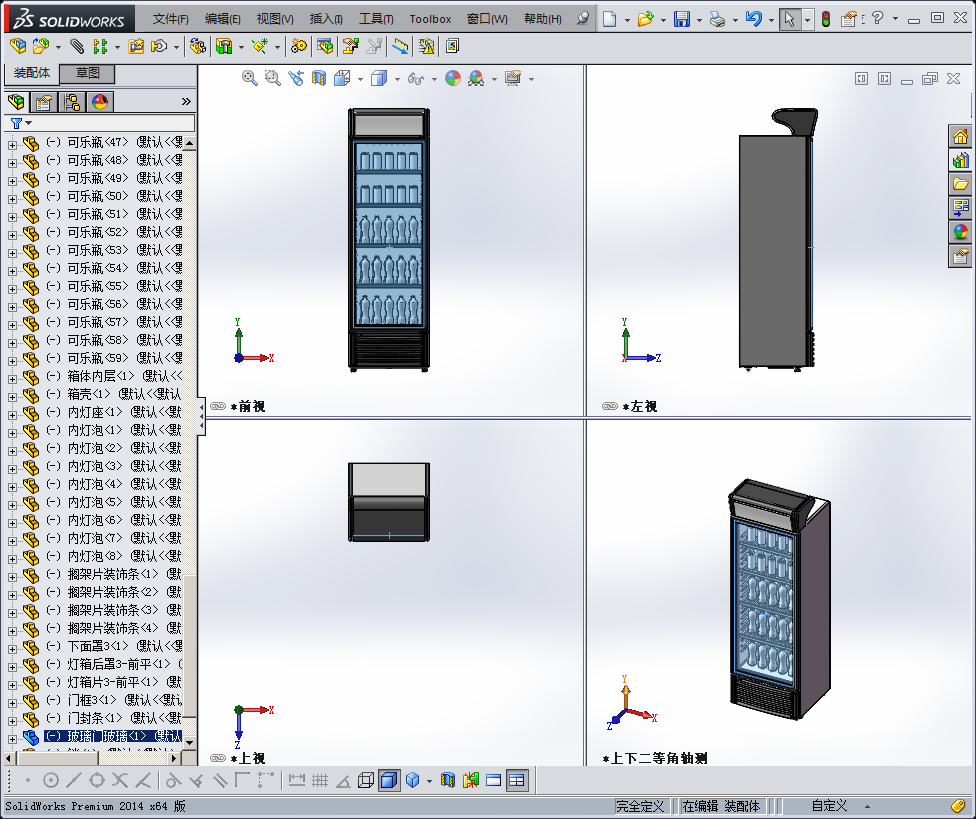976x819 pixels.
Task: Click the Edit Appearance color ball icon
Action: [x=453, y=78]
